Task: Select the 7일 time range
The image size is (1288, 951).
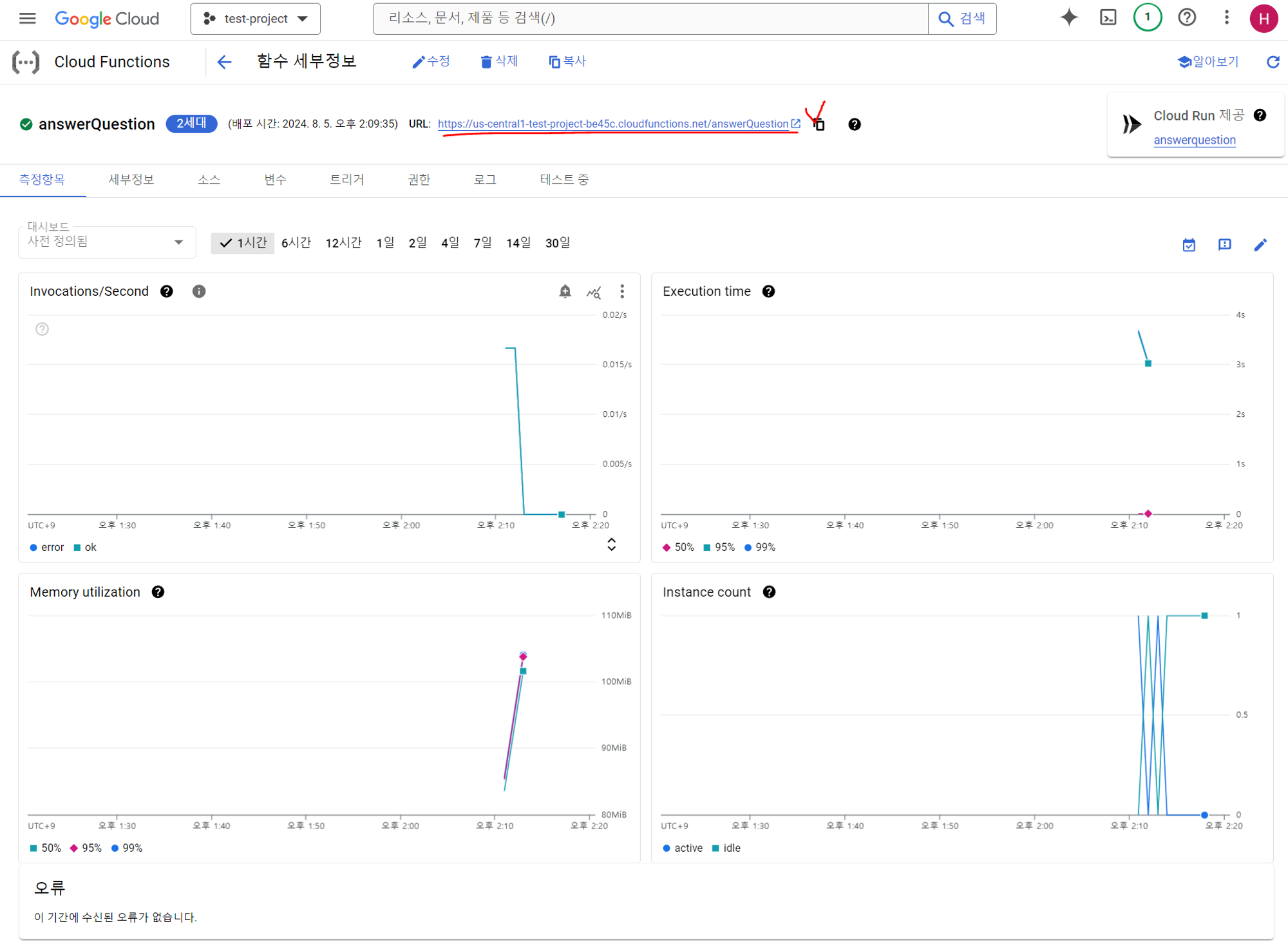Action: coord(482,243)
